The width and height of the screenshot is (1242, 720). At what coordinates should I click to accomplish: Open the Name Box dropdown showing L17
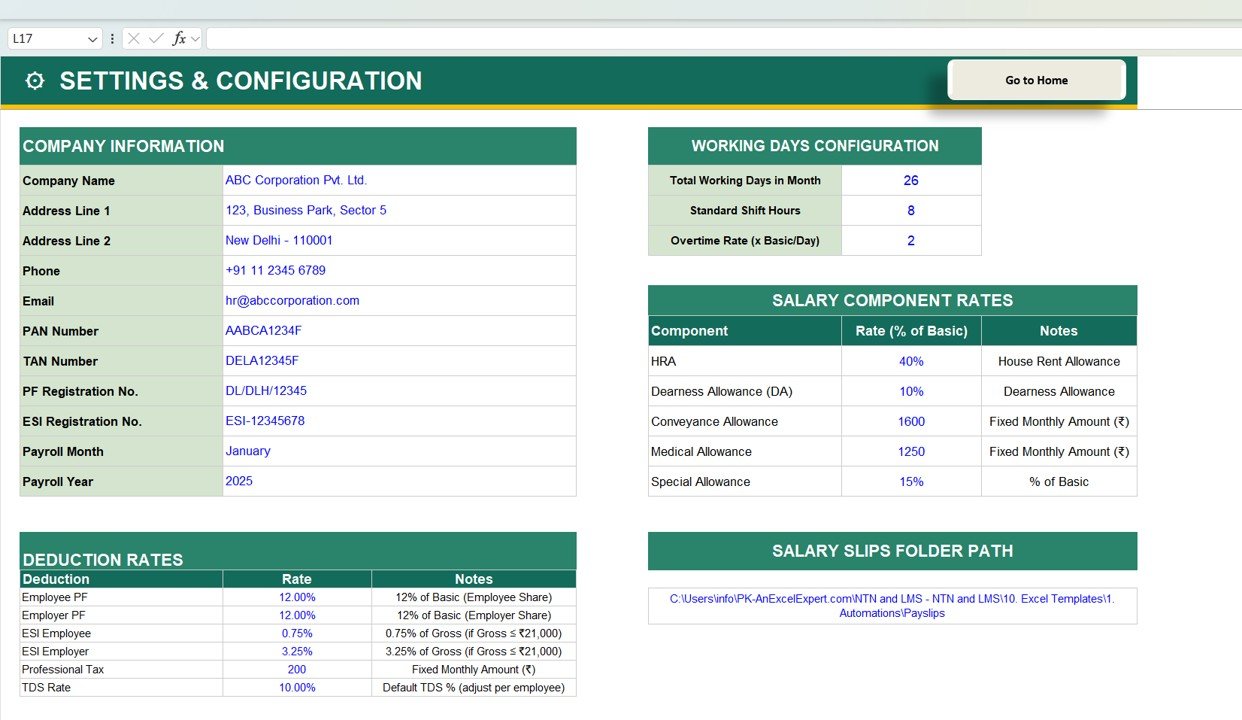(94, 38)
